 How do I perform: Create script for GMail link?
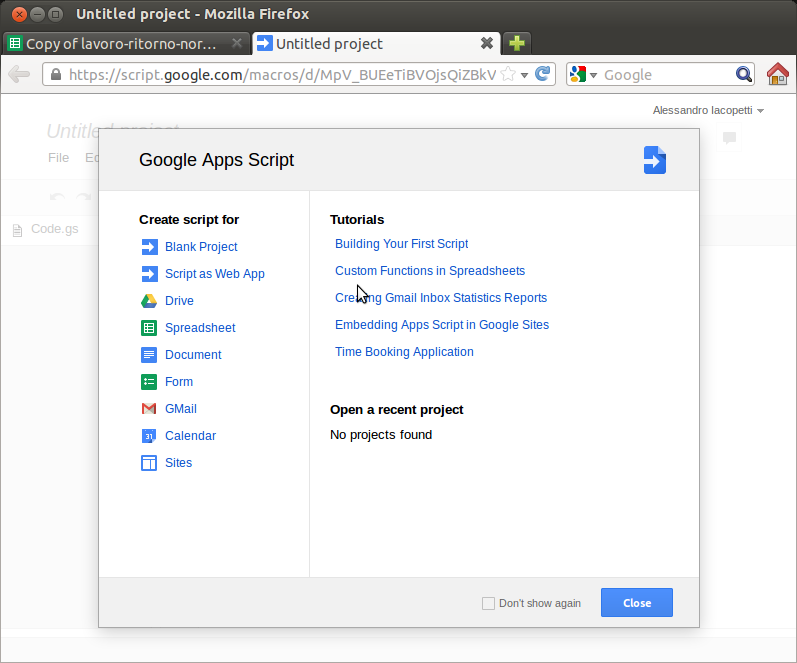[x=180, y=408]
